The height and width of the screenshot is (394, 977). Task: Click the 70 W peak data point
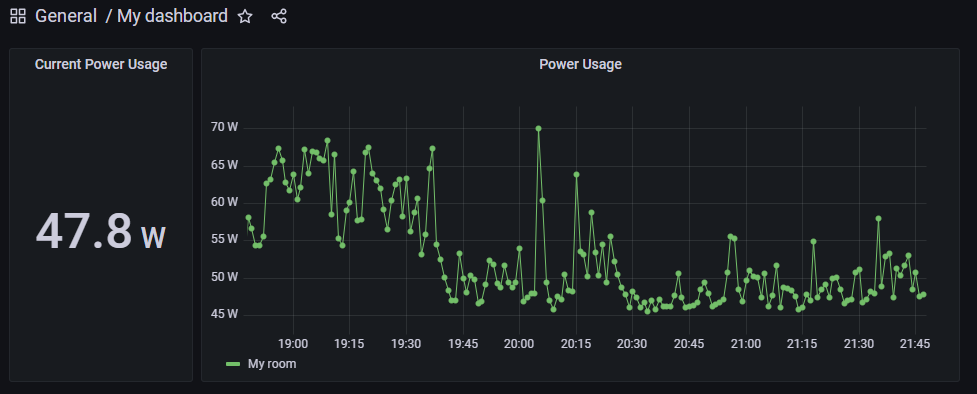(x=538, y=128)
